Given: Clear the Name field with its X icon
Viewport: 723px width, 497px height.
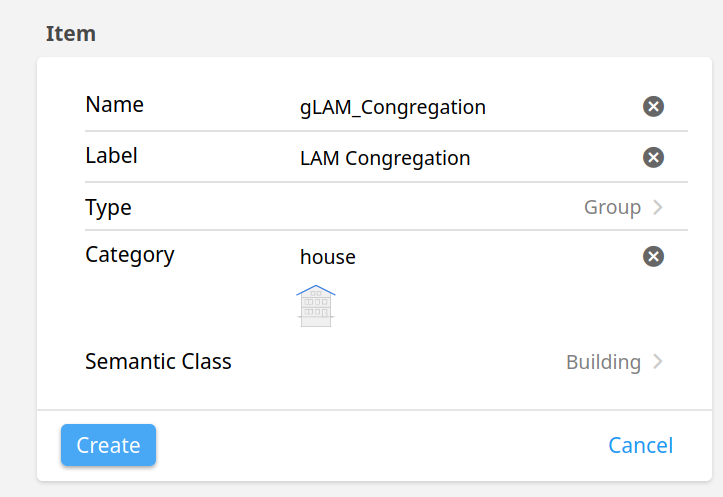Looking at the screenshot, I should (x=653, y=106).
